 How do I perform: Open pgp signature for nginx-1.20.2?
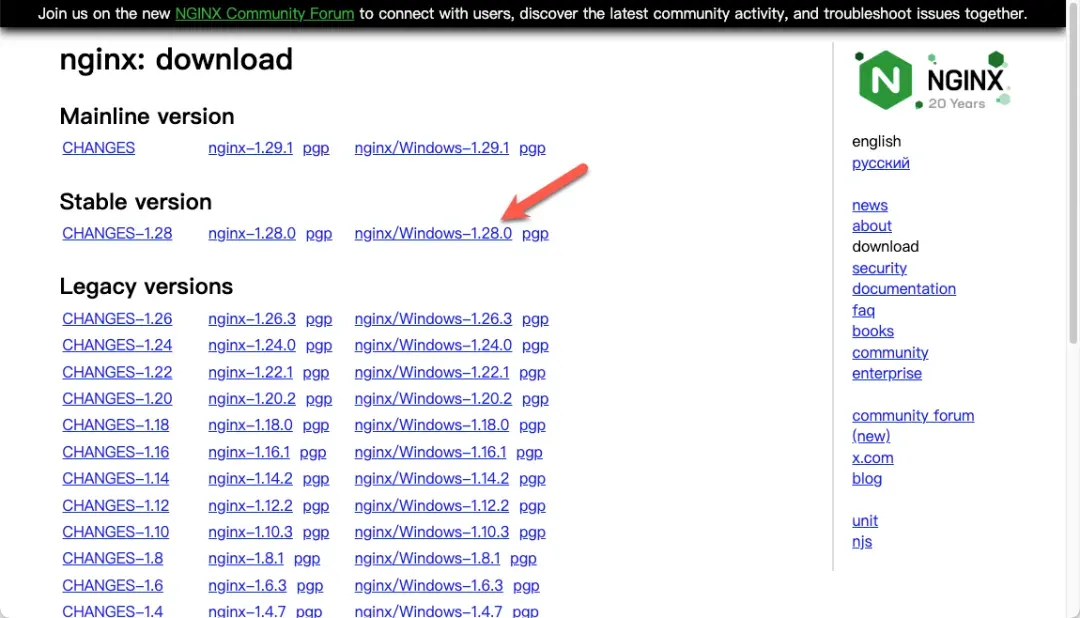pos(318,399)
